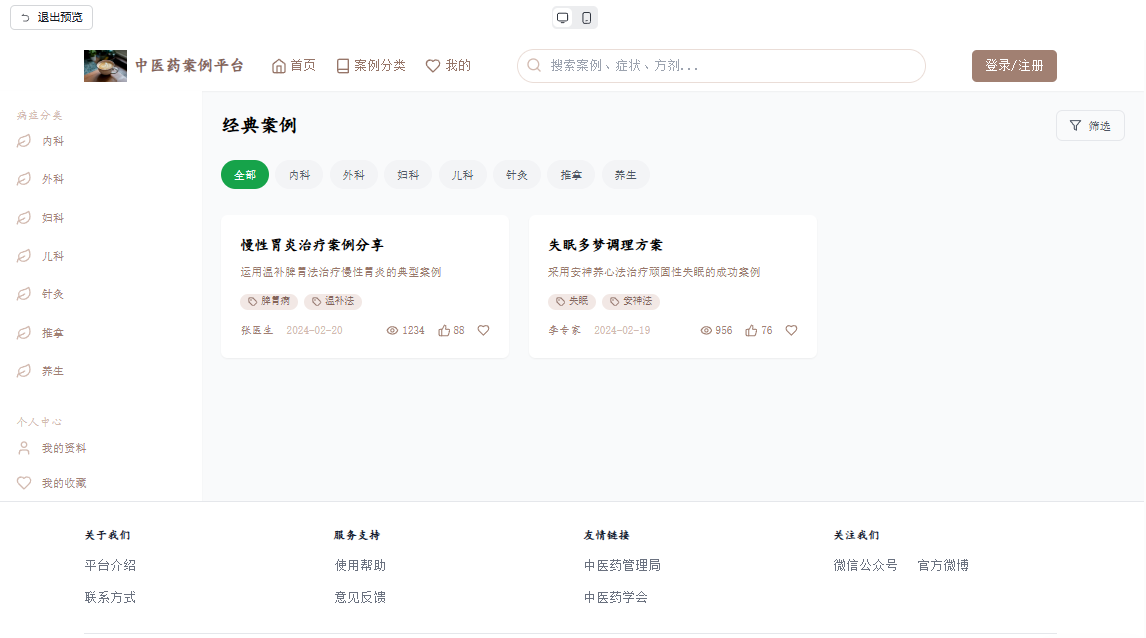
Task: Click the platform logo thumbnail
Action: [x=105, y=66]
